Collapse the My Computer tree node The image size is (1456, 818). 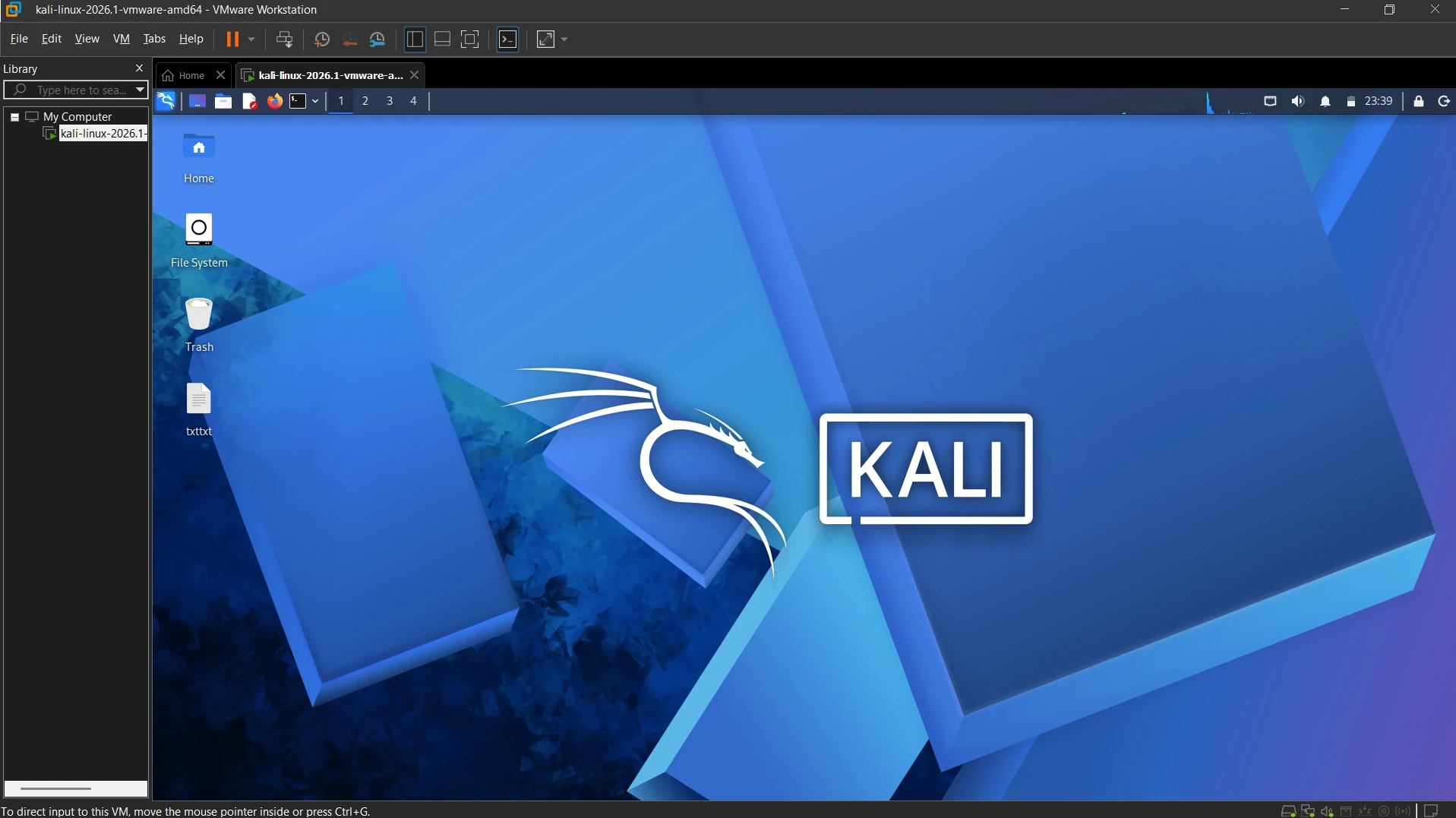tap(14, 117)
